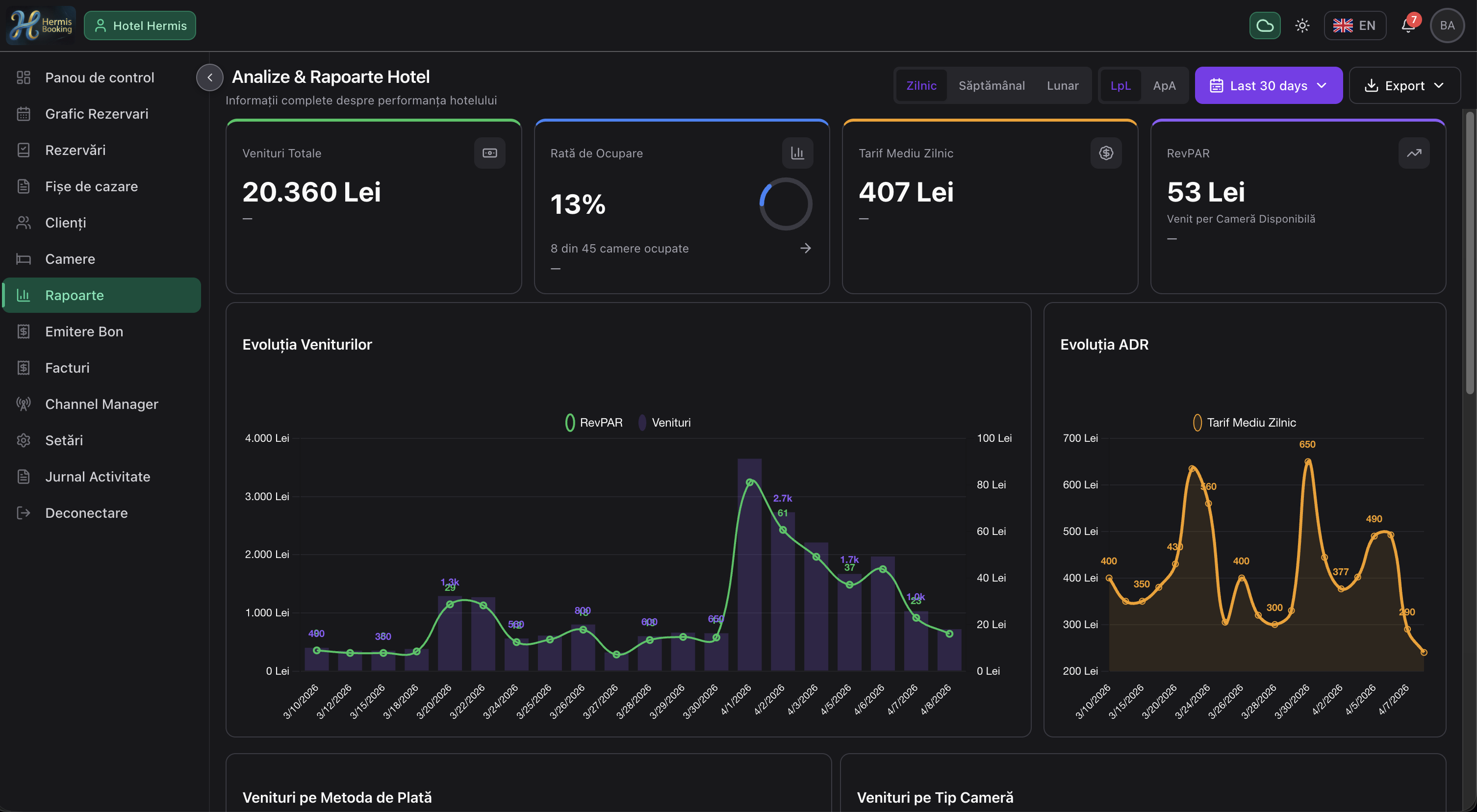Click the bar chart icon on Rată de Ocupare
This screenshot has width=1477, height=812.
click(x=797, y=153)
